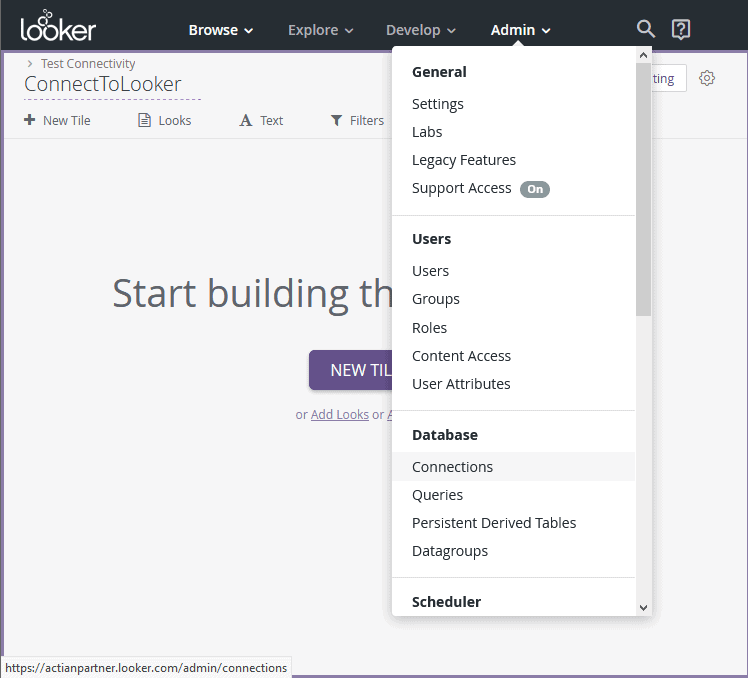Toggle the Support Access On badge
Viewport: 748px width, 678px height.
coord(535,189)
